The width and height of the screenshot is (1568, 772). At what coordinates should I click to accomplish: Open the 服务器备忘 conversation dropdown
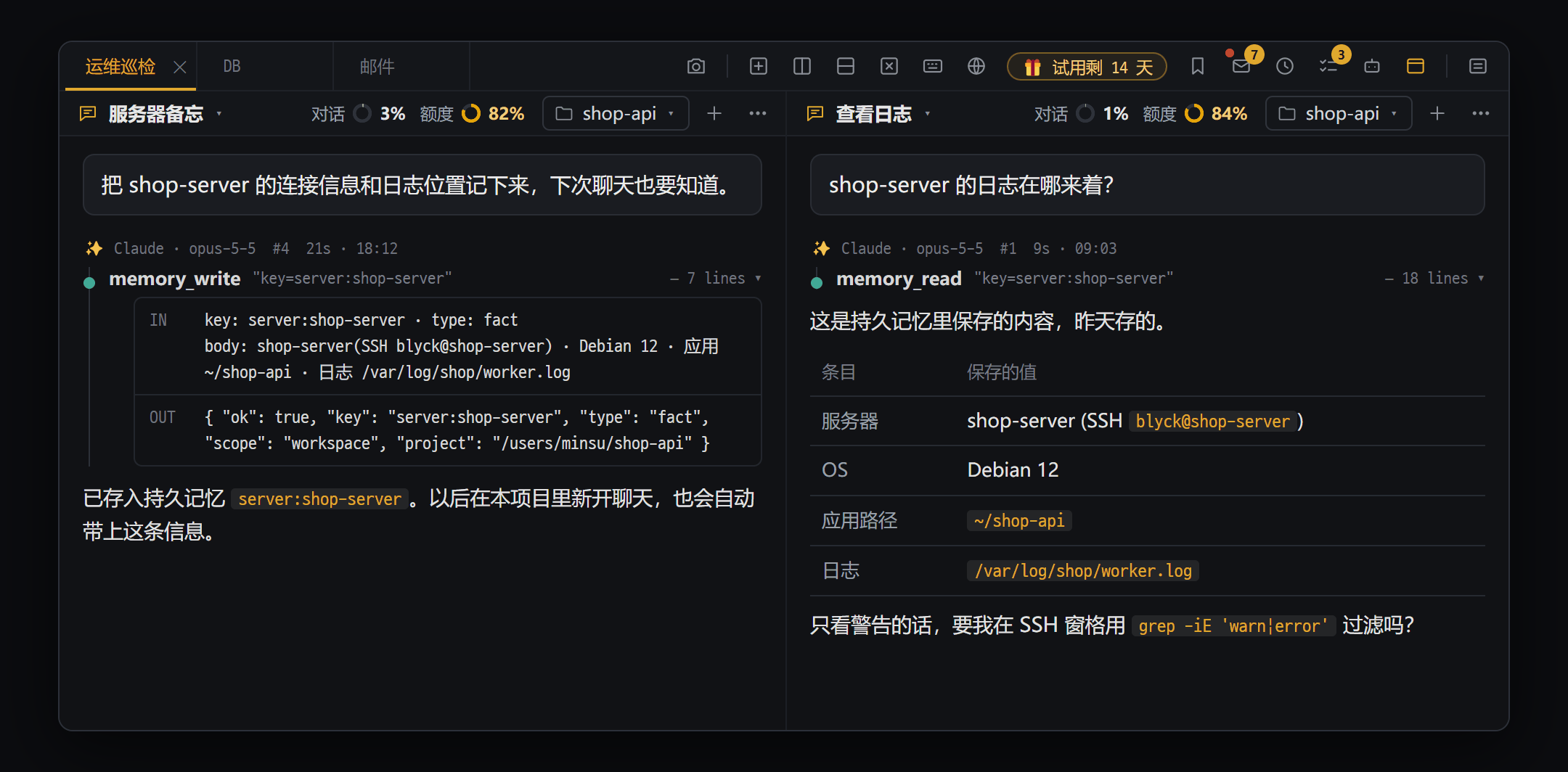[x=219, y=114]
